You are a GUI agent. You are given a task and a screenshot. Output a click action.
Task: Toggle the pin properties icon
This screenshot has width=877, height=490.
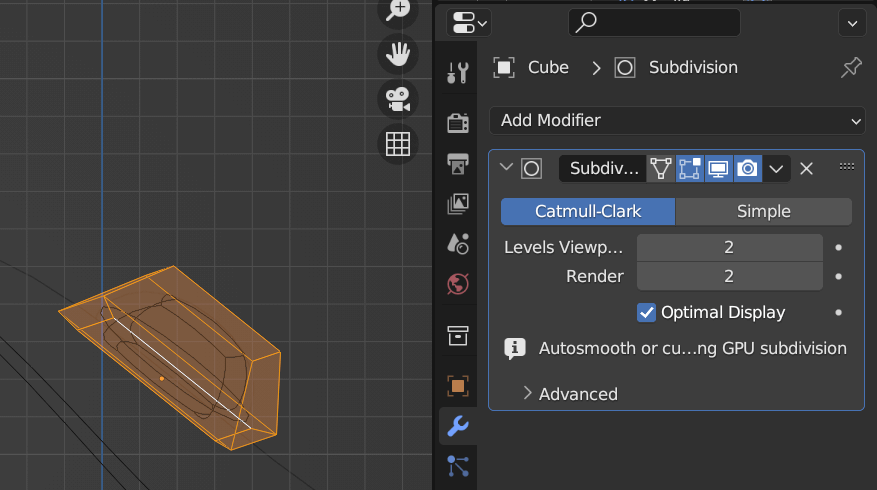click(851, 68)
